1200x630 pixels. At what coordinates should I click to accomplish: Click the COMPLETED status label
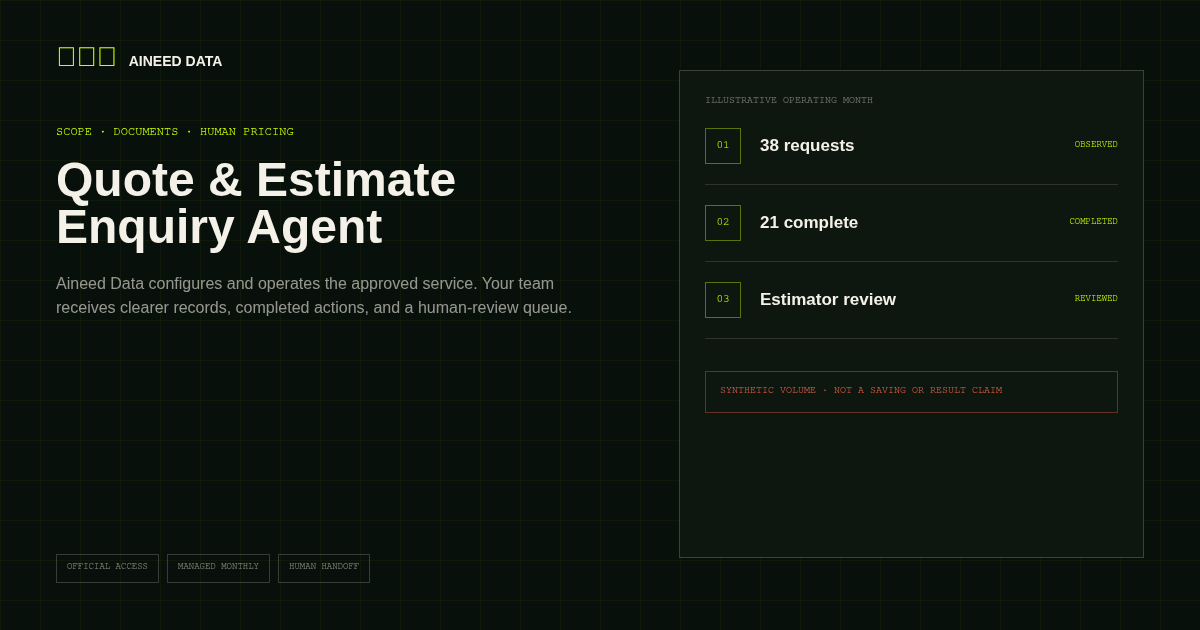(1093, 222)
